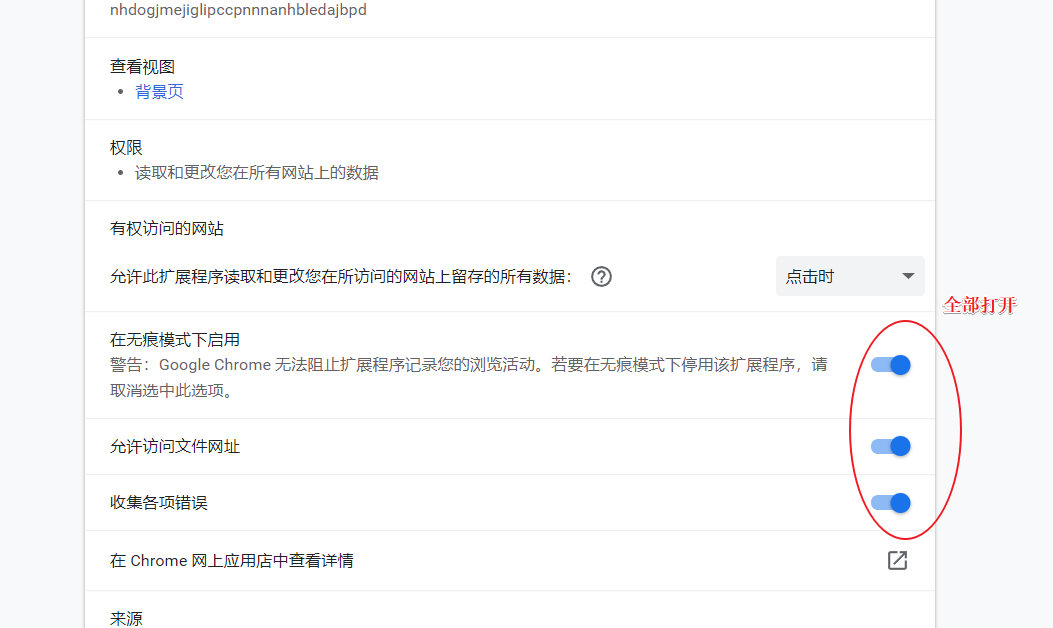Screen dimensions: 1053x628
Task: Click the 允许访问文件网址 label text
Action: pyautogui.click(x=175, y=446)
